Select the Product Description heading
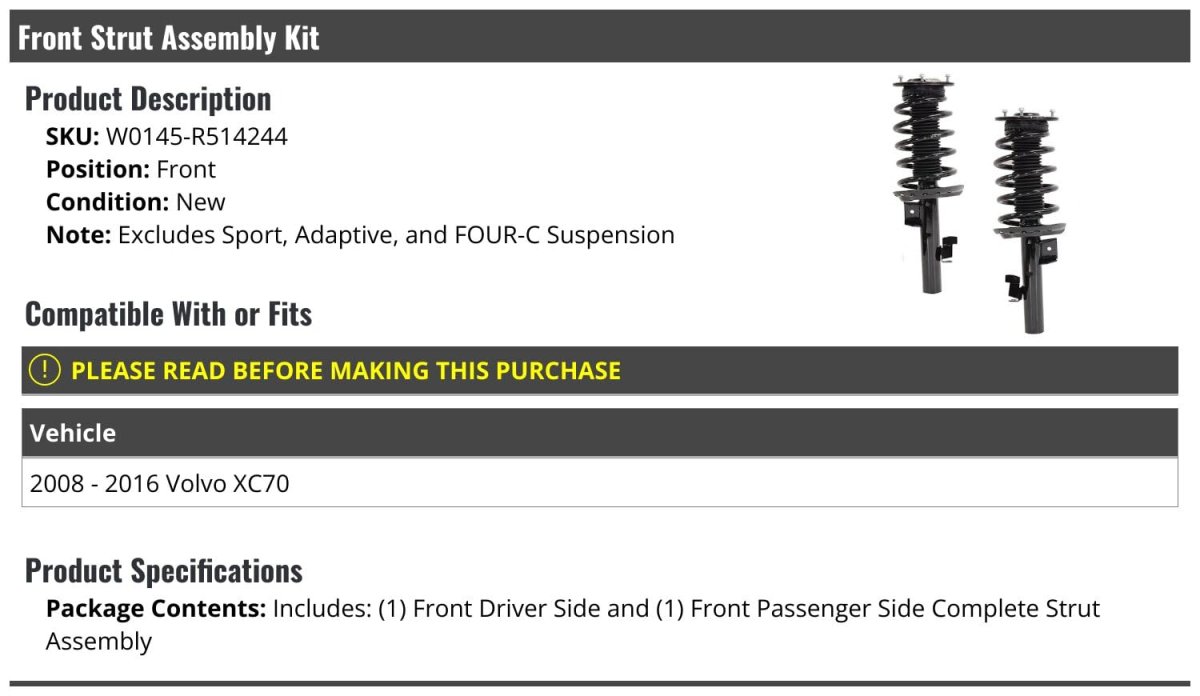Image resolution: width=1200 pixels, height=696 pixels. coord(148,99)
